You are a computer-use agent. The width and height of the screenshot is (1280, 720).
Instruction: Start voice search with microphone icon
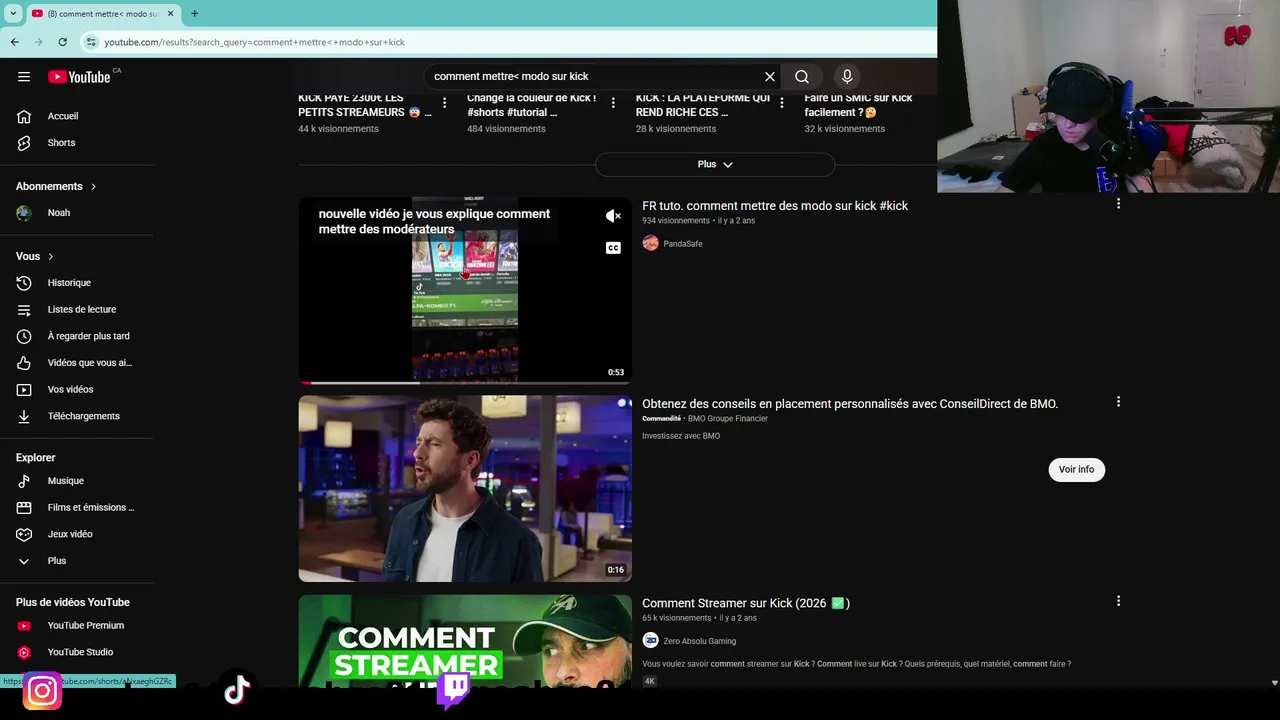click(847, 76)
